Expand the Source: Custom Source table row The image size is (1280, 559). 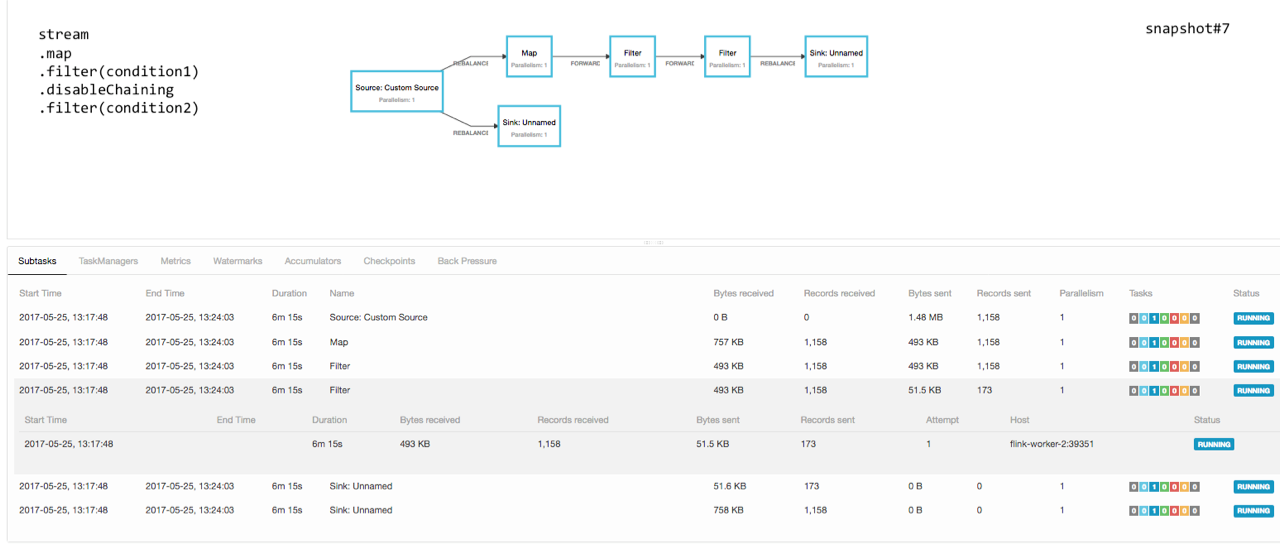click(x=378, y=318)
